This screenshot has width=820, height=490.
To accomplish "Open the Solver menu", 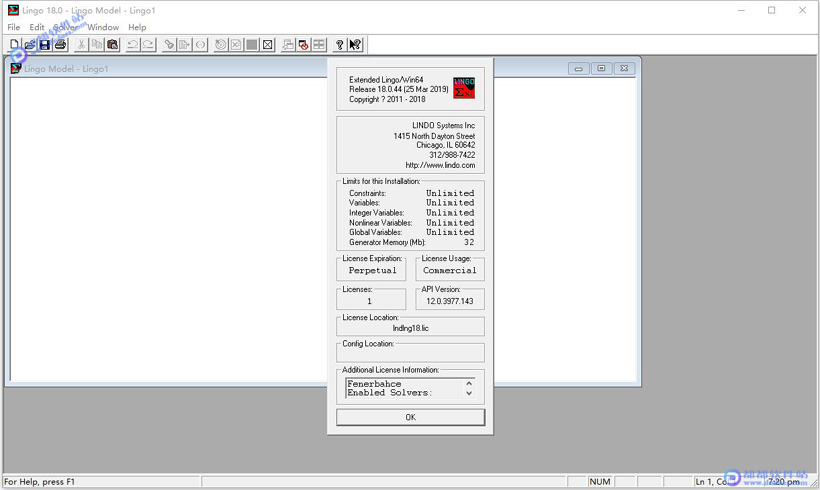I will click(x=66, y=27).
